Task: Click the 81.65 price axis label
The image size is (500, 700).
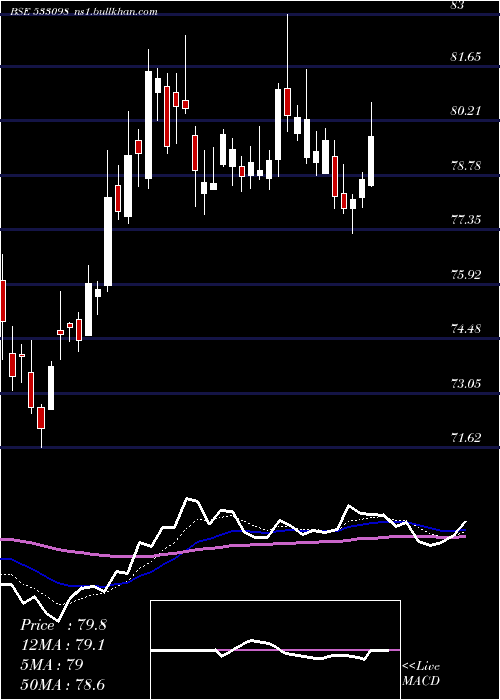Action: 466,57
